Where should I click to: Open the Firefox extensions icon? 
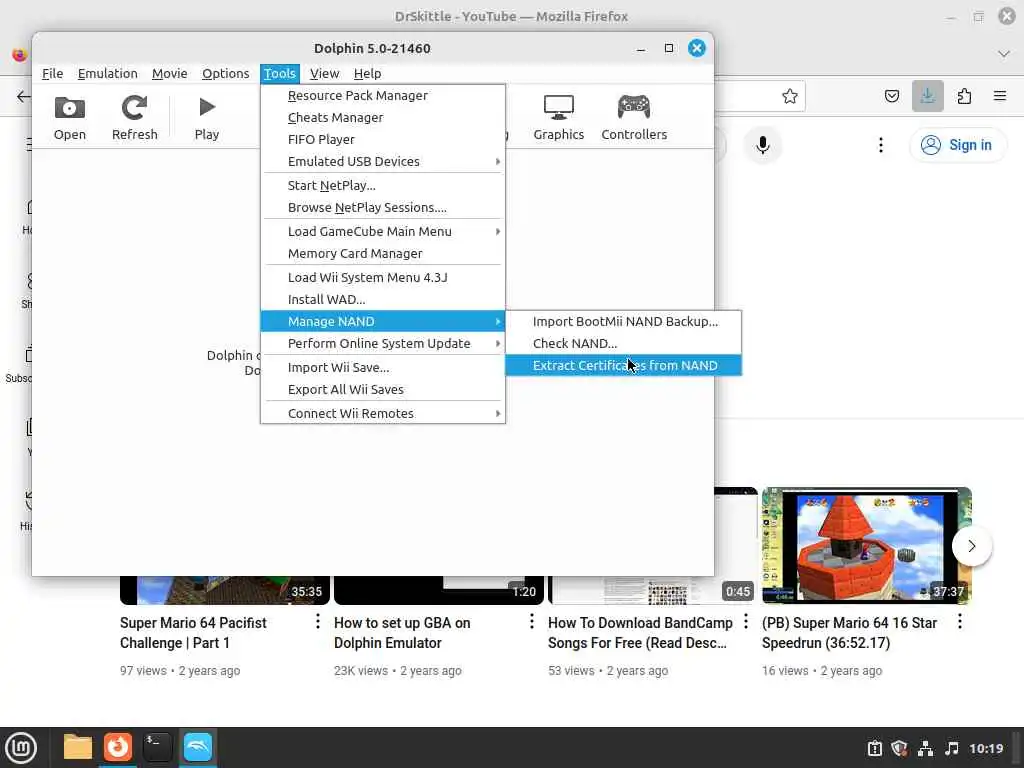[x=964, y=97]
